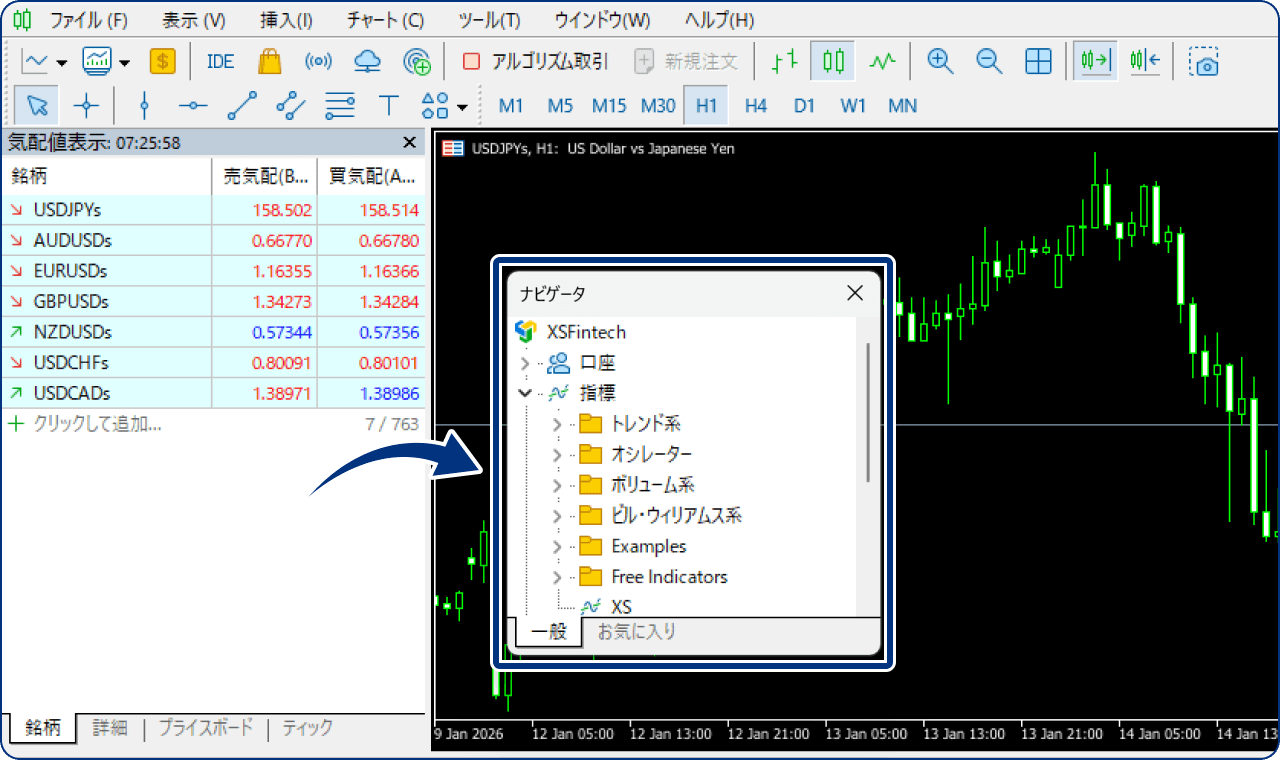The image size is (1280, 760).
Task: Toggle アルゴリズム取引 algorithmic trading
Action: click(x=535, y=61)
